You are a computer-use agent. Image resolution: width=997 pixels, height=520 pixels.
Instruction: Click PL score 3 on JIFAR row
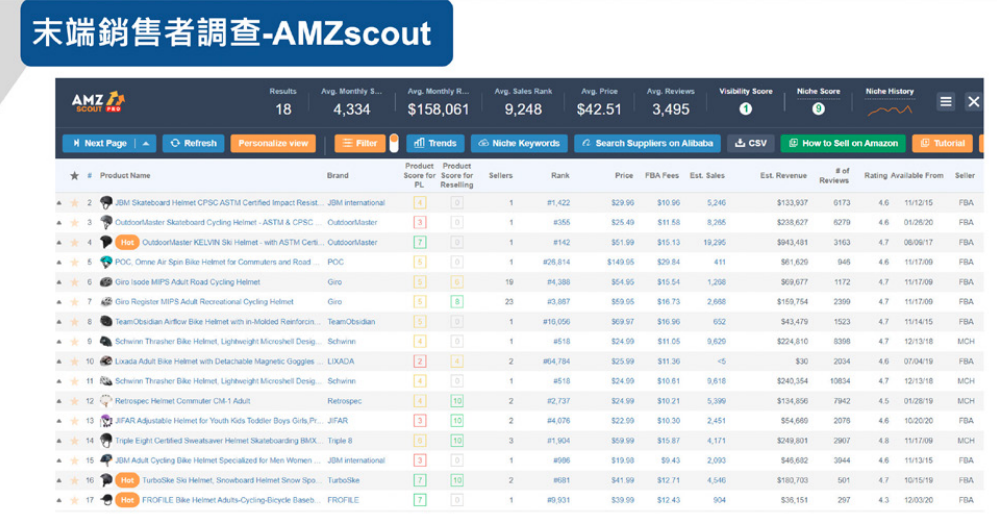tap(420, 421)
